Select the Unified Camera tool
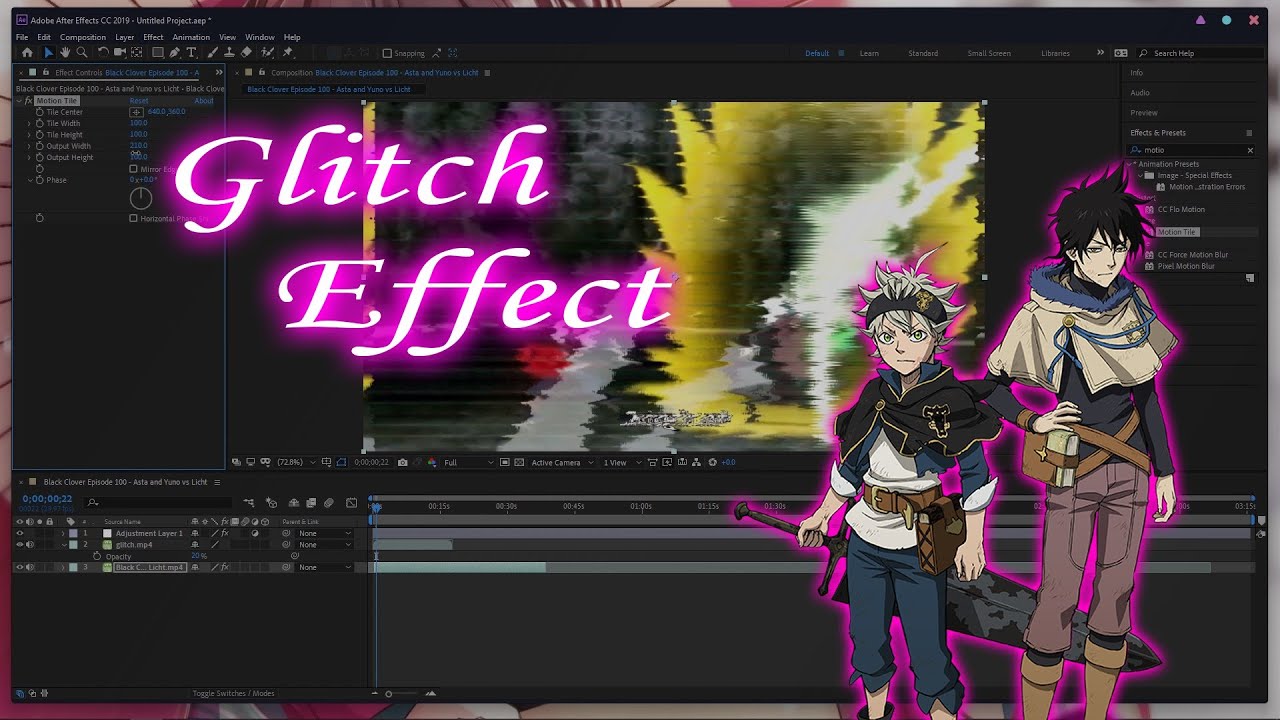This screenshot has width=1280, height=720. pos(120,53)
